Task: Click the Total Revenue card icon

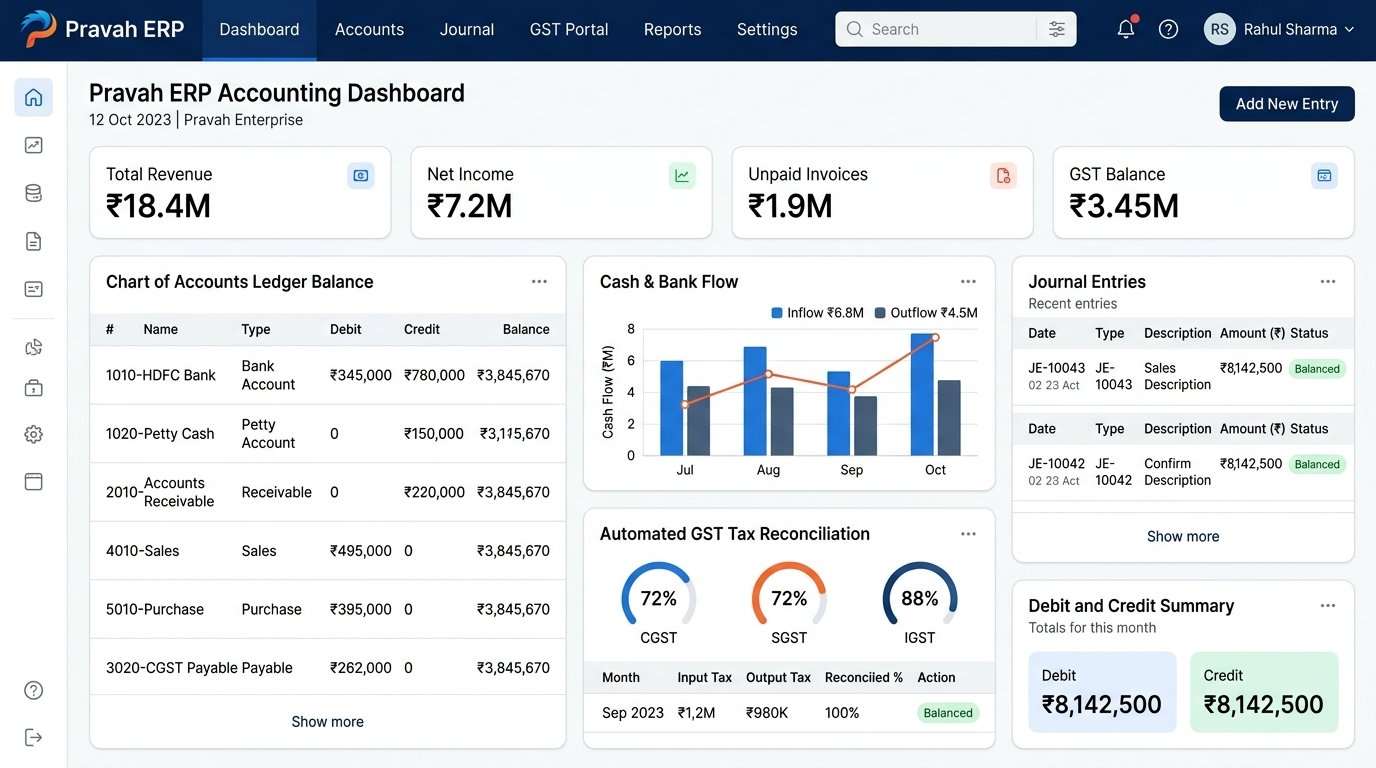Action: (361, 176)
